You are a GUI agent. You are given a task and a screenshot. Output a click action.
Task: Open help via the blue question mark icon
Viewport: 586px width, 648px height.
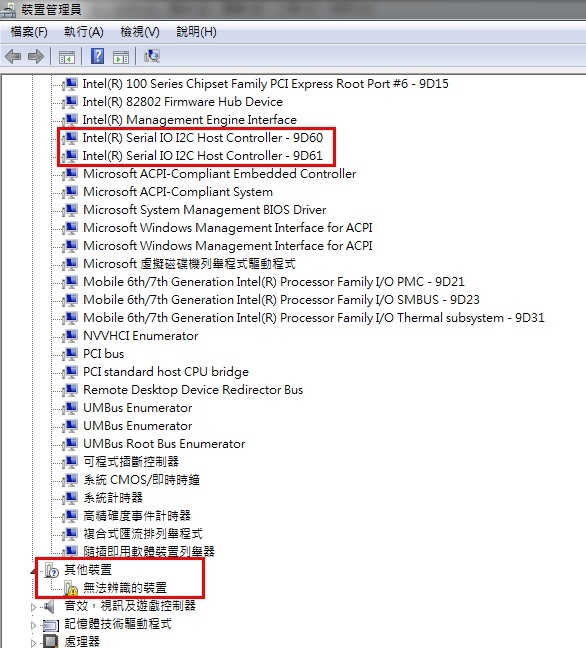click(98, 56)
